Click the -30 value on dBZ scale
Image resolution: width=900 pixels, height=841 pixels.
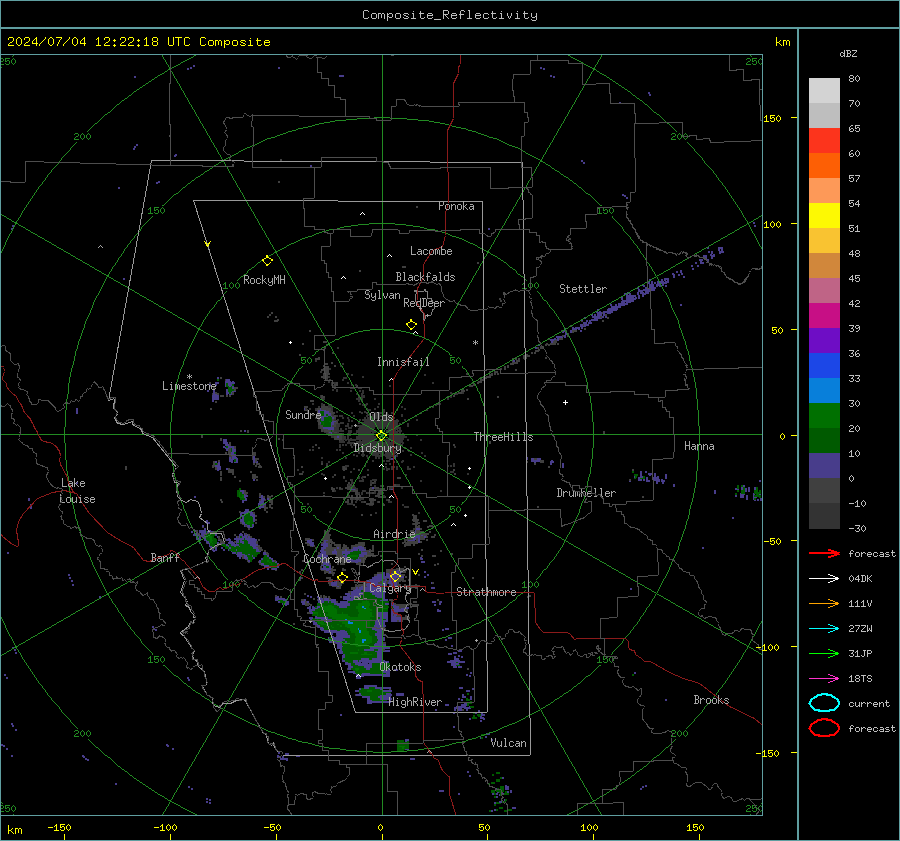click(857, 528)
